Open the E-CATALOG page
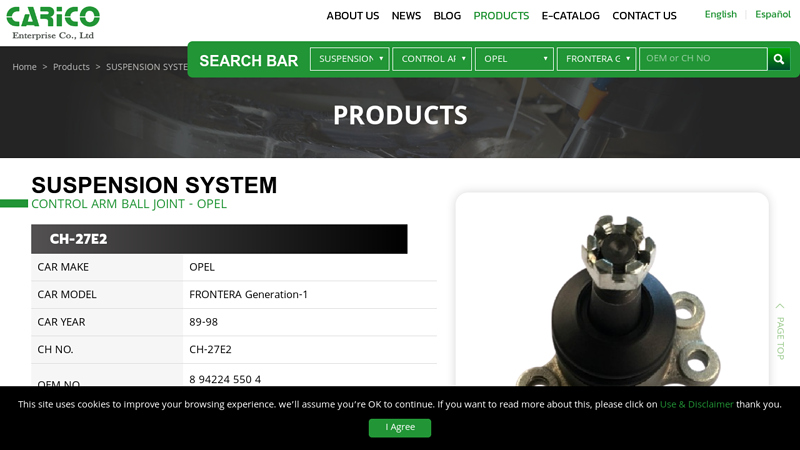 pos(570,16)
